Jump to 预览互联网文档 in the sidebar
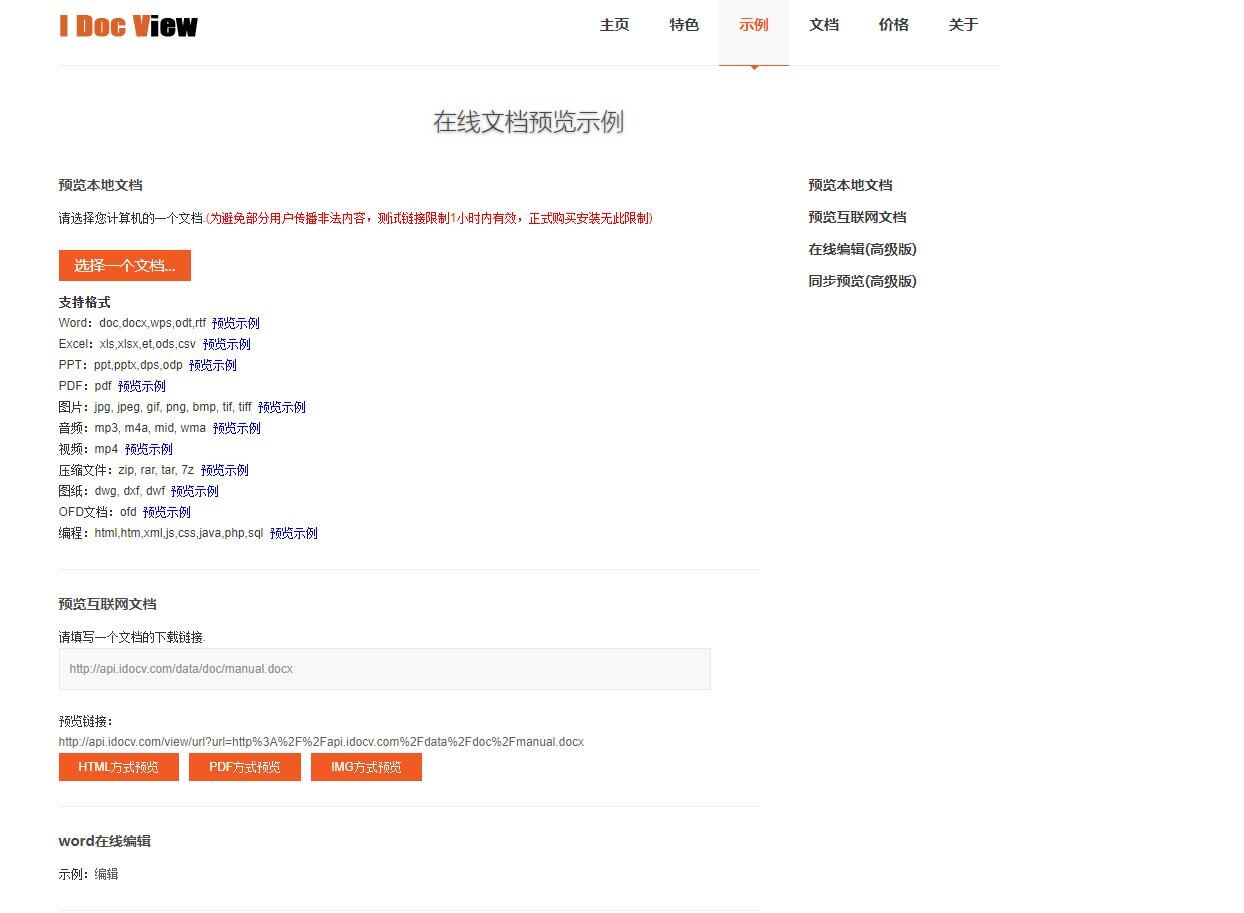The width and height of the screenshot is (1244, 913). coord(857,217)
